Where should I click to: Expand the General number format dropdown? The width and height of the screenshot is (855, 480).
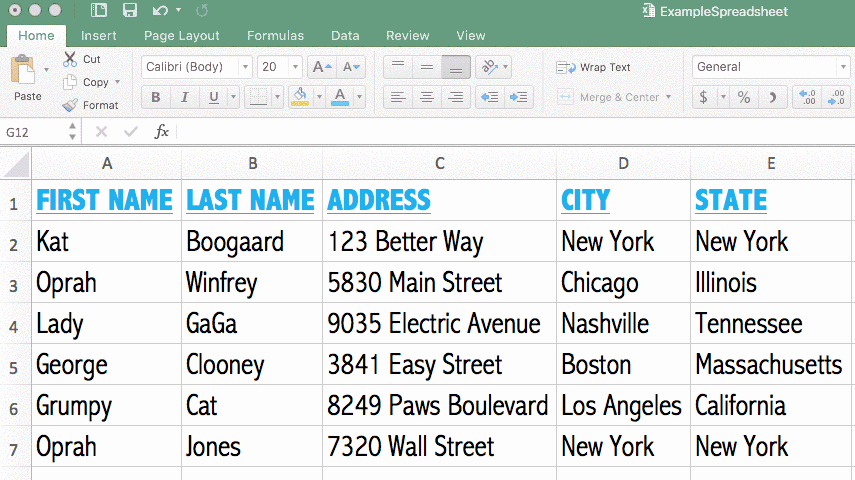[x=770, y=67]
